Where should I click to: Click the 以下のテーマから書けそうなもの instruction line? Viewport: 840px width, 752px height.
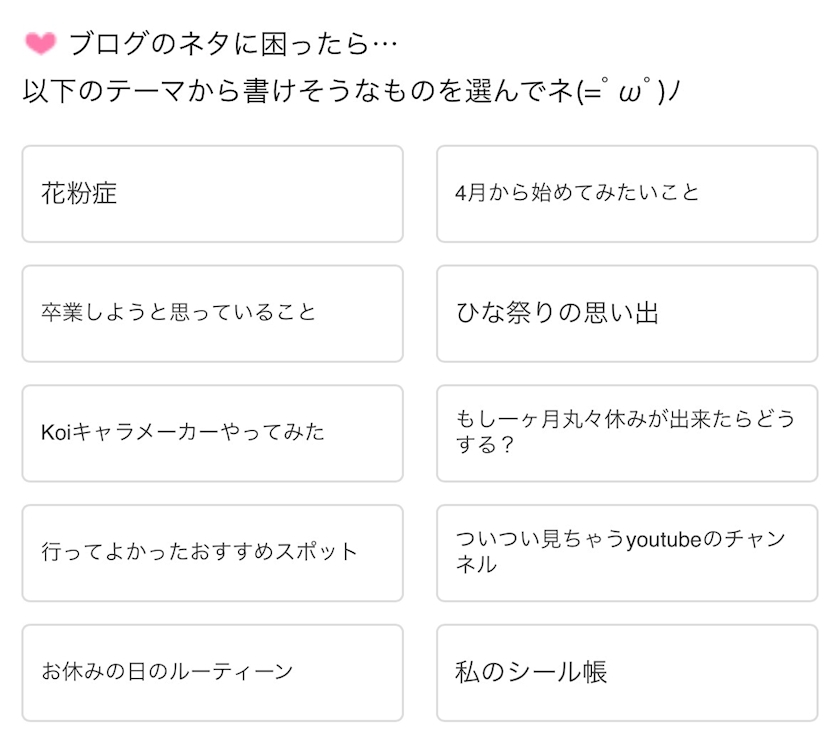[x=352, y=92]
